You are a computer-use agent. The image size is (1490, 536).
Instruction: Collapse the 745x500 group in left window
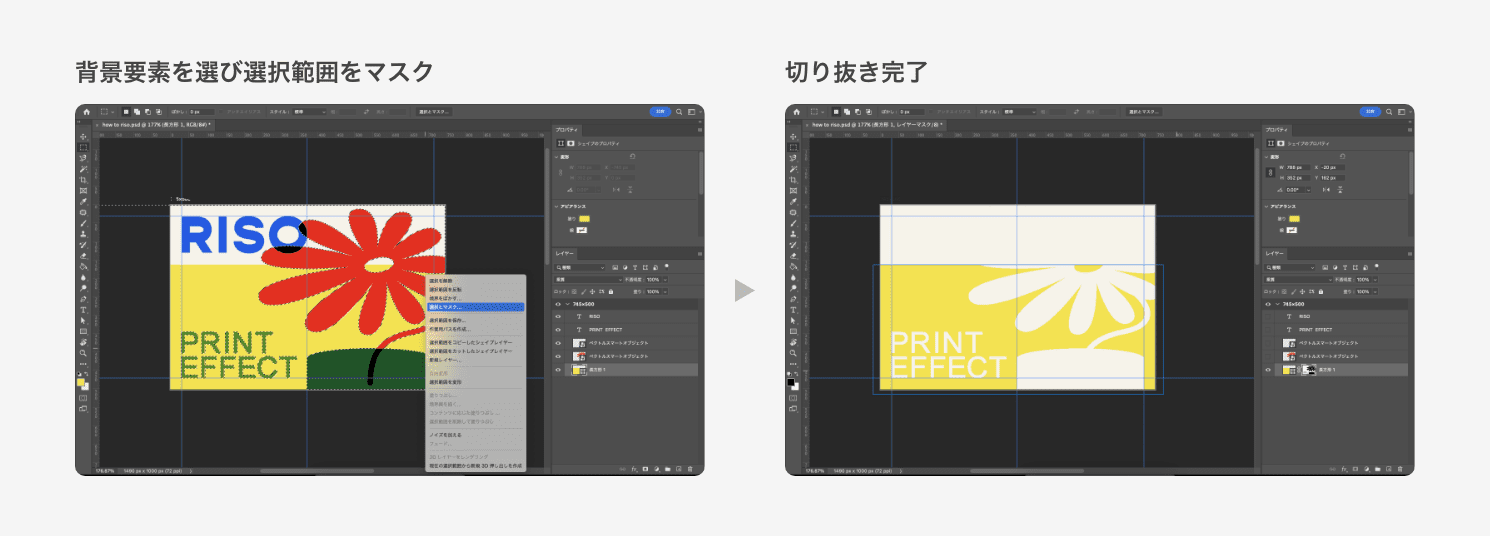(567, 304)
